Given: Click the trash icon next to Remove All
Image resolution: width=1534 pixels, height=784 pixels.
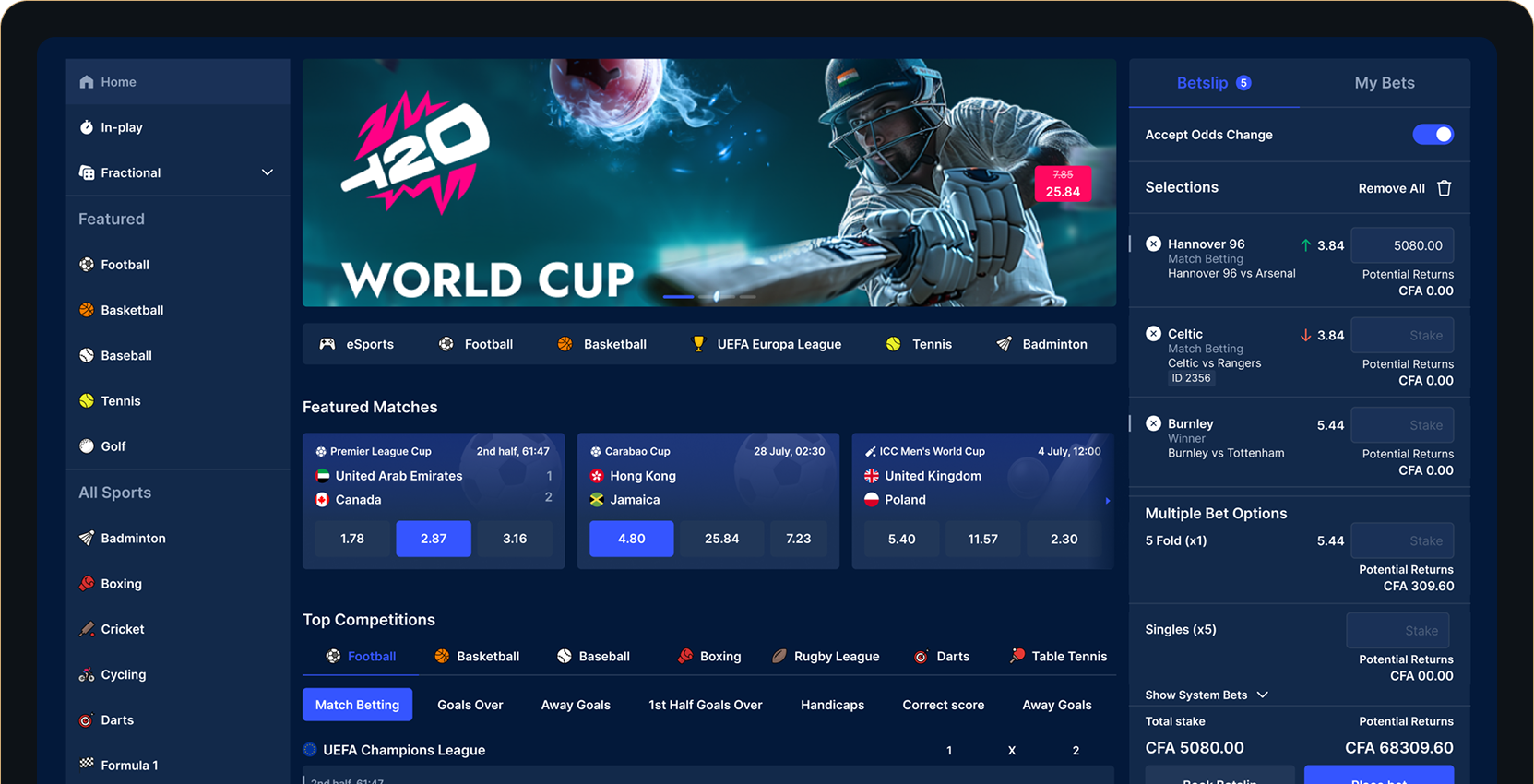Looking at the screenshot, I should coord(1445,188).
